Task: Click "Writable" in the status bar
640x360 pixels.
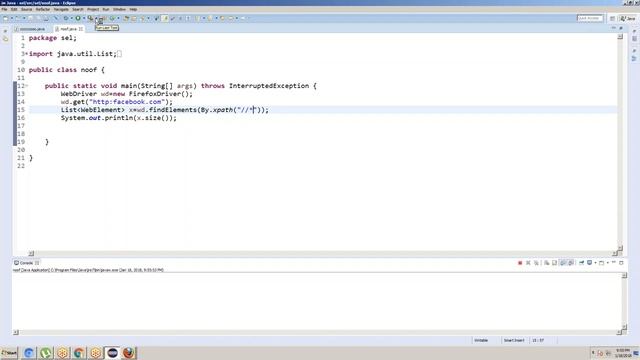Action: (481, 340)
